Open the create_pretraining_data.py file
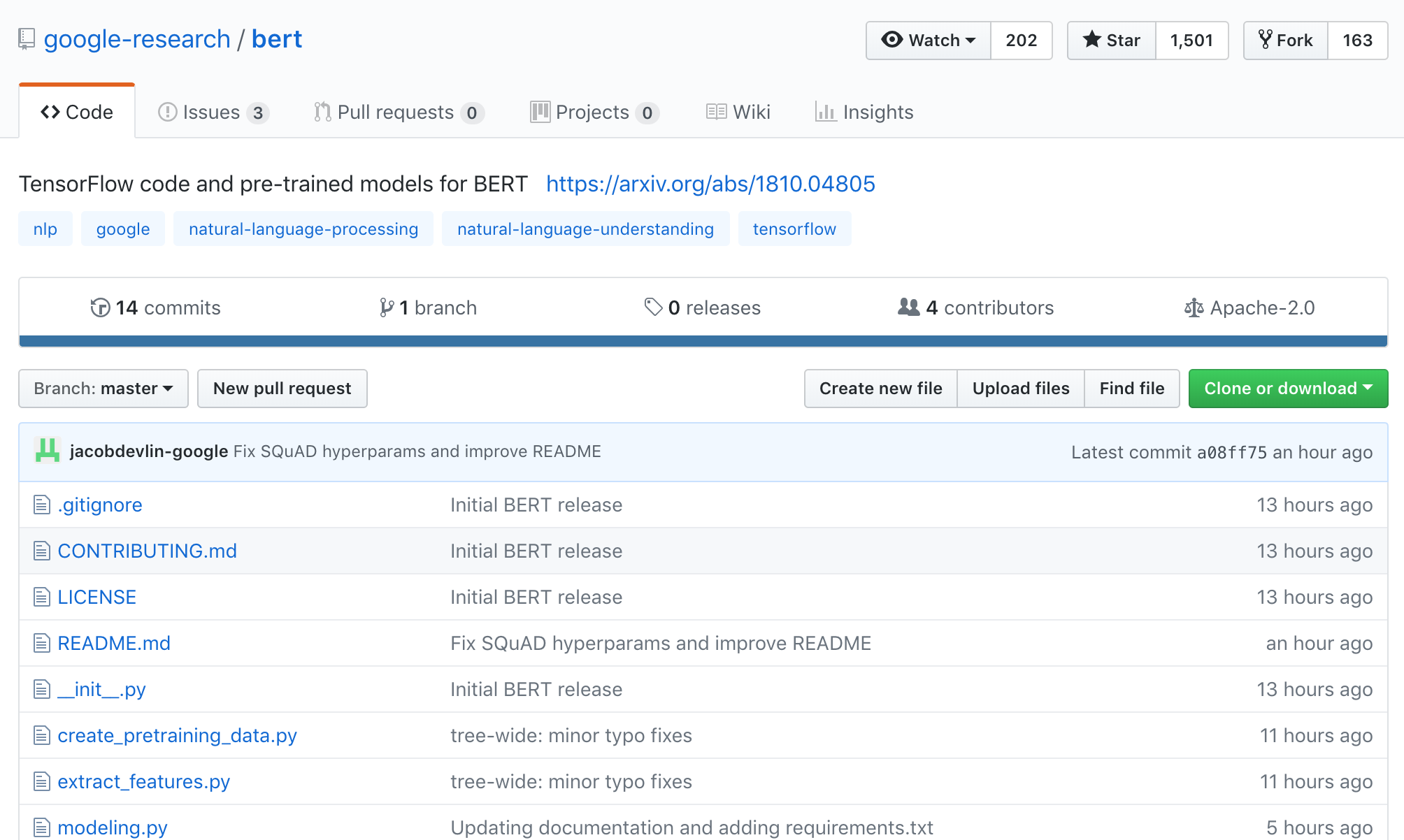Viewport: 1404px width, 840px height. [177, 735]
